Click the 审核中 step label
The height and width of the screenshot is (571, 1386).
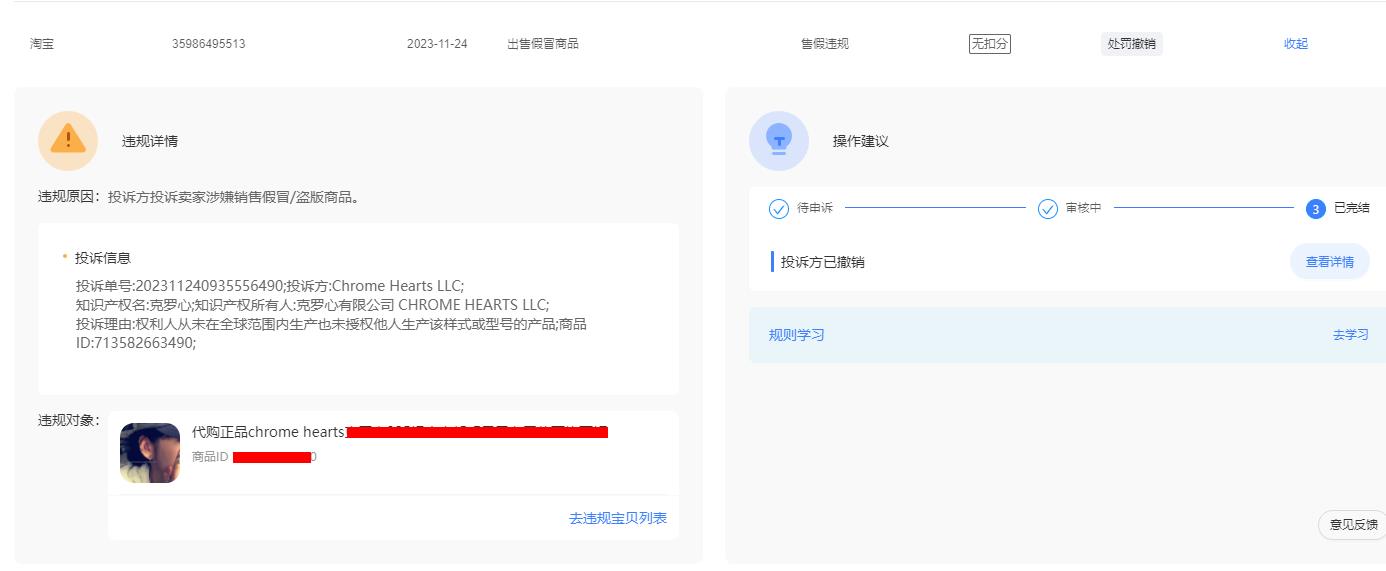click(1084, 208)
